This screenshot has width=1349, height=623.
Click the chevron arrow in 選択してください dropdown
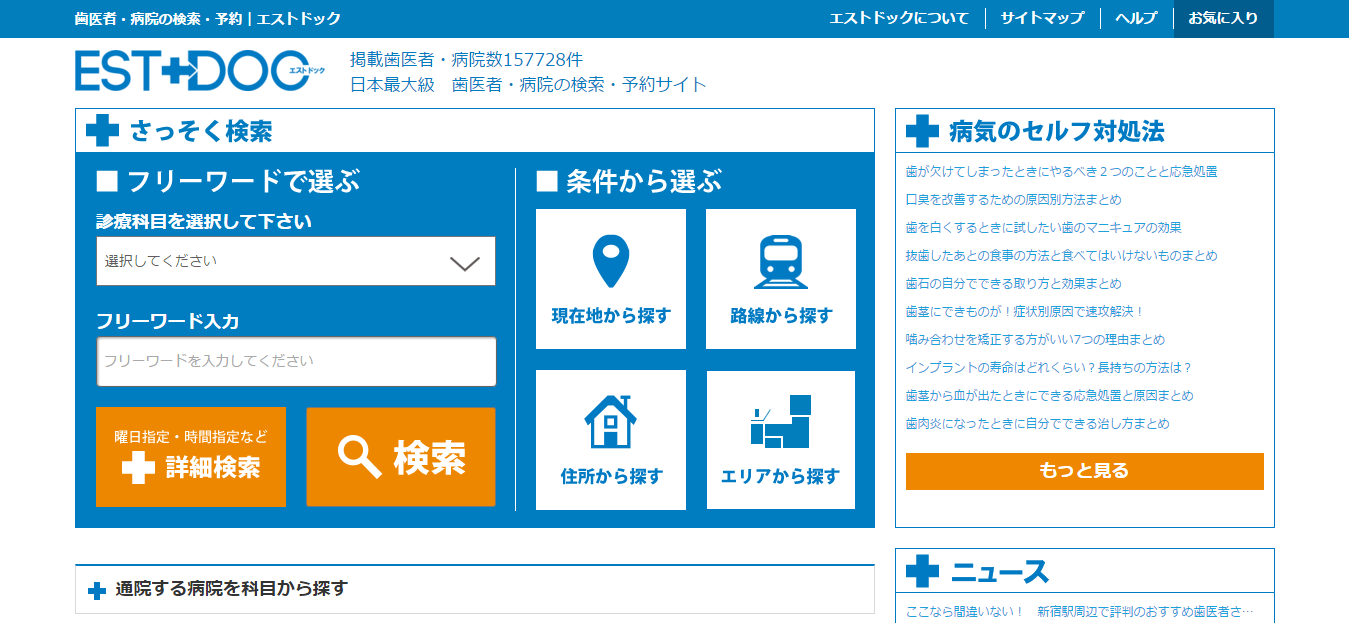tap(465, 263)
